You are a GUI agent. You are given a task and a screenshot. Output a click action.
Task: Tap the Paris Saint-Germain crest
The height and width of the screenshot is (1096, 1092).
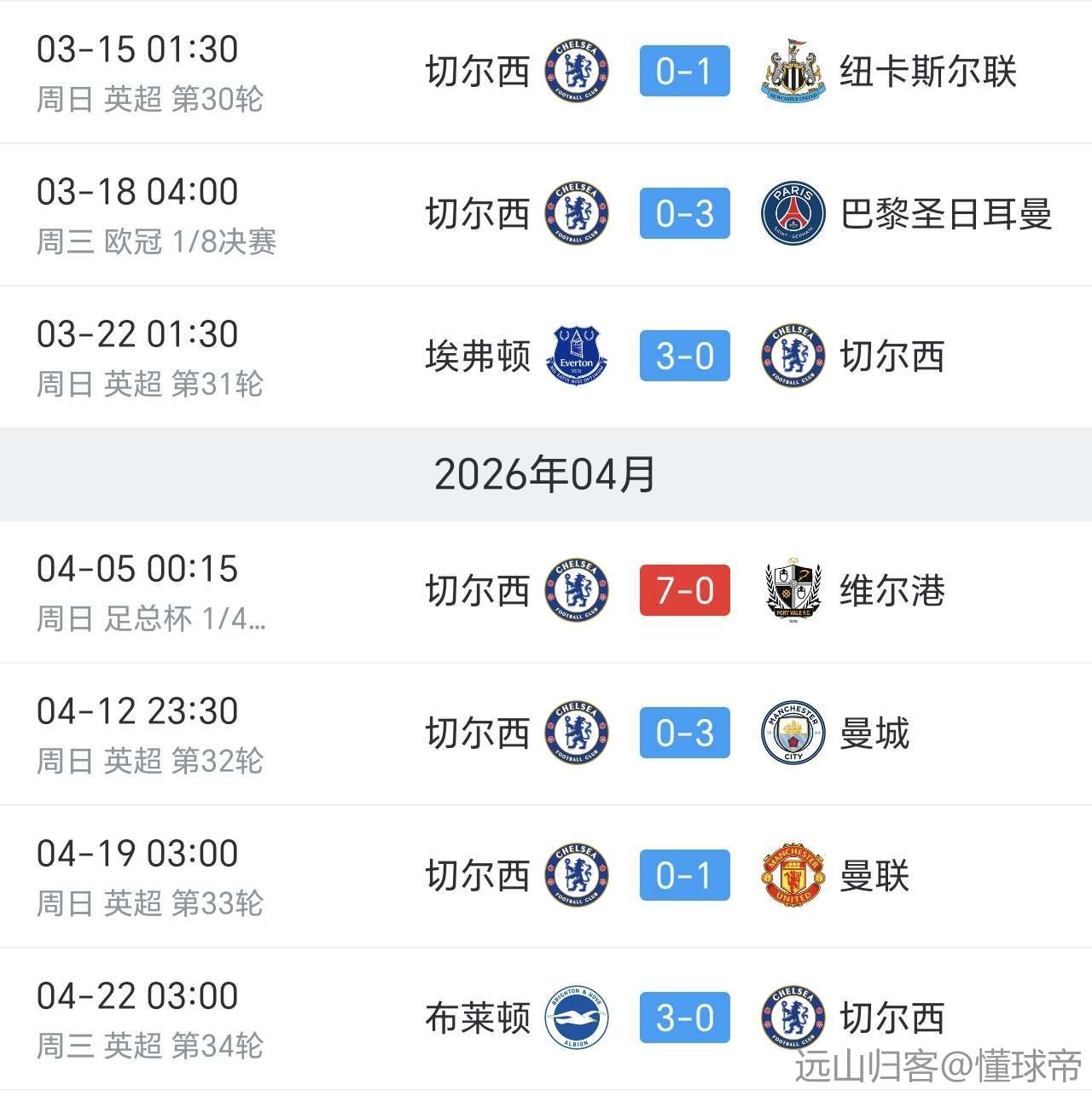click(793, 213)
